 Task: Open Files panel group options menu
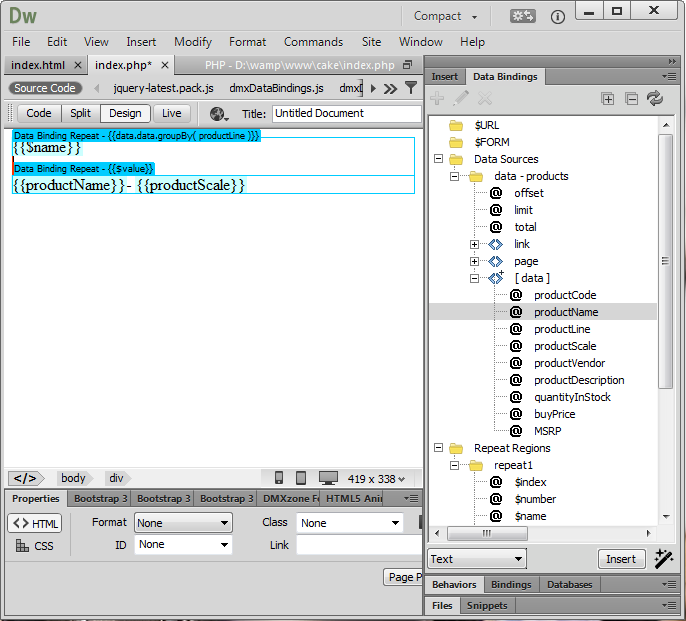tap(669, 605)
